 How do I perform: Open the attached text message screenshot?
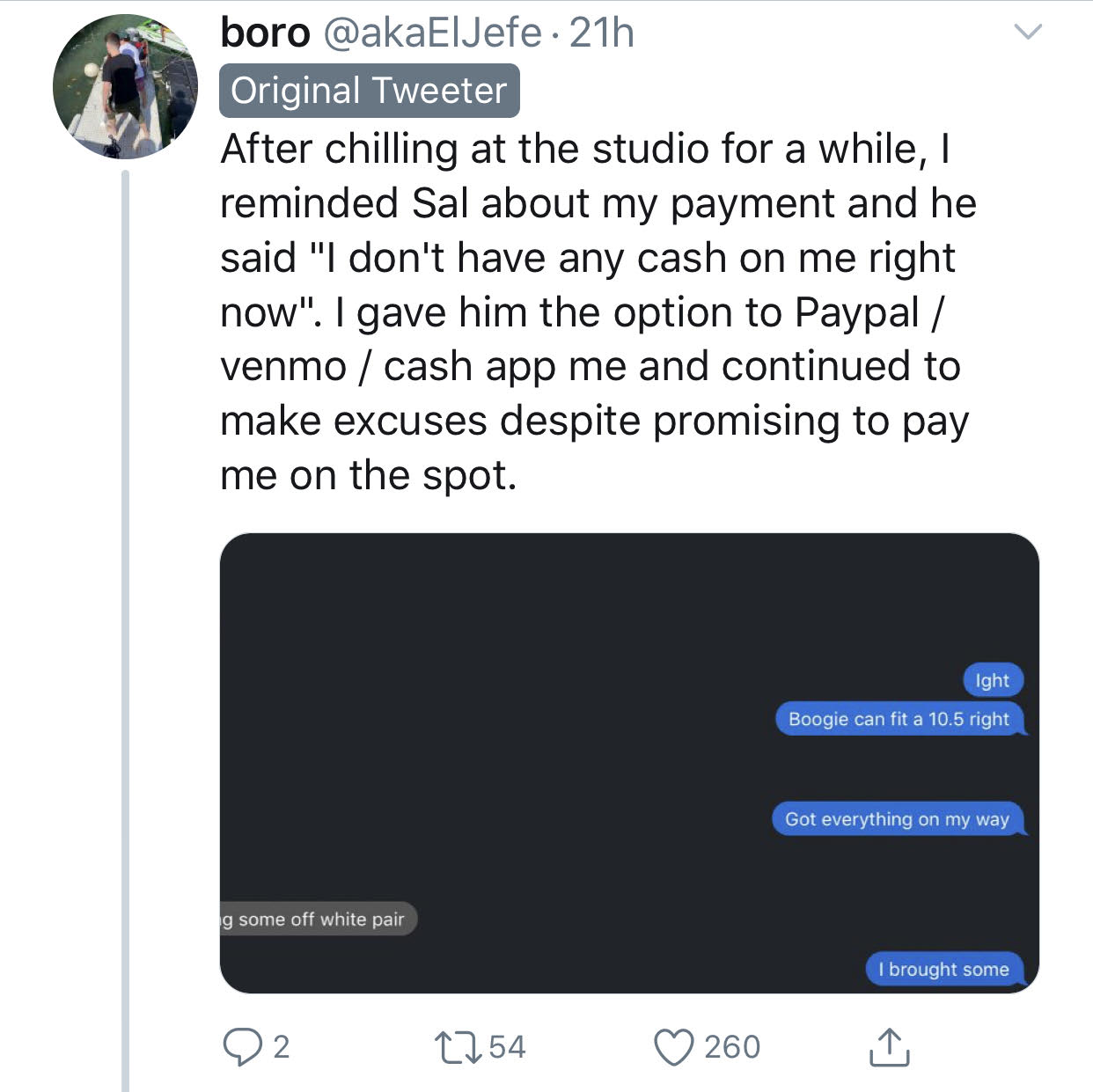629,763
